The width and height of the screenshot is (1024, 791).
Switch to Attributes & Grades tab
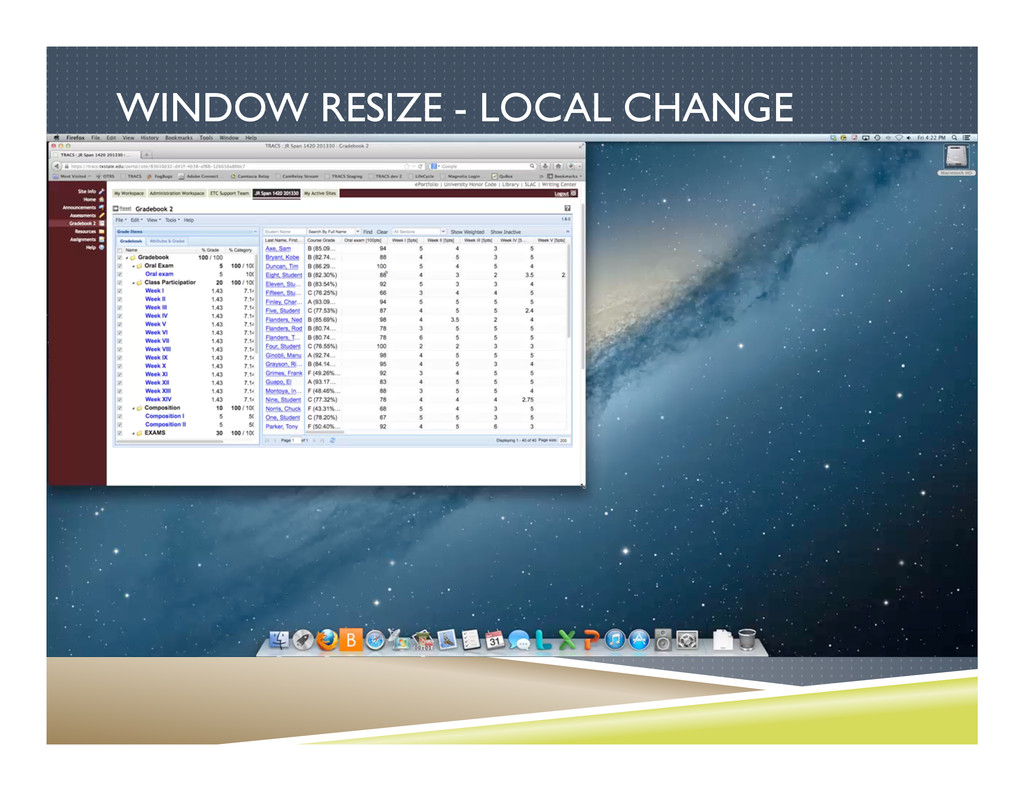(x=167, y=241)
